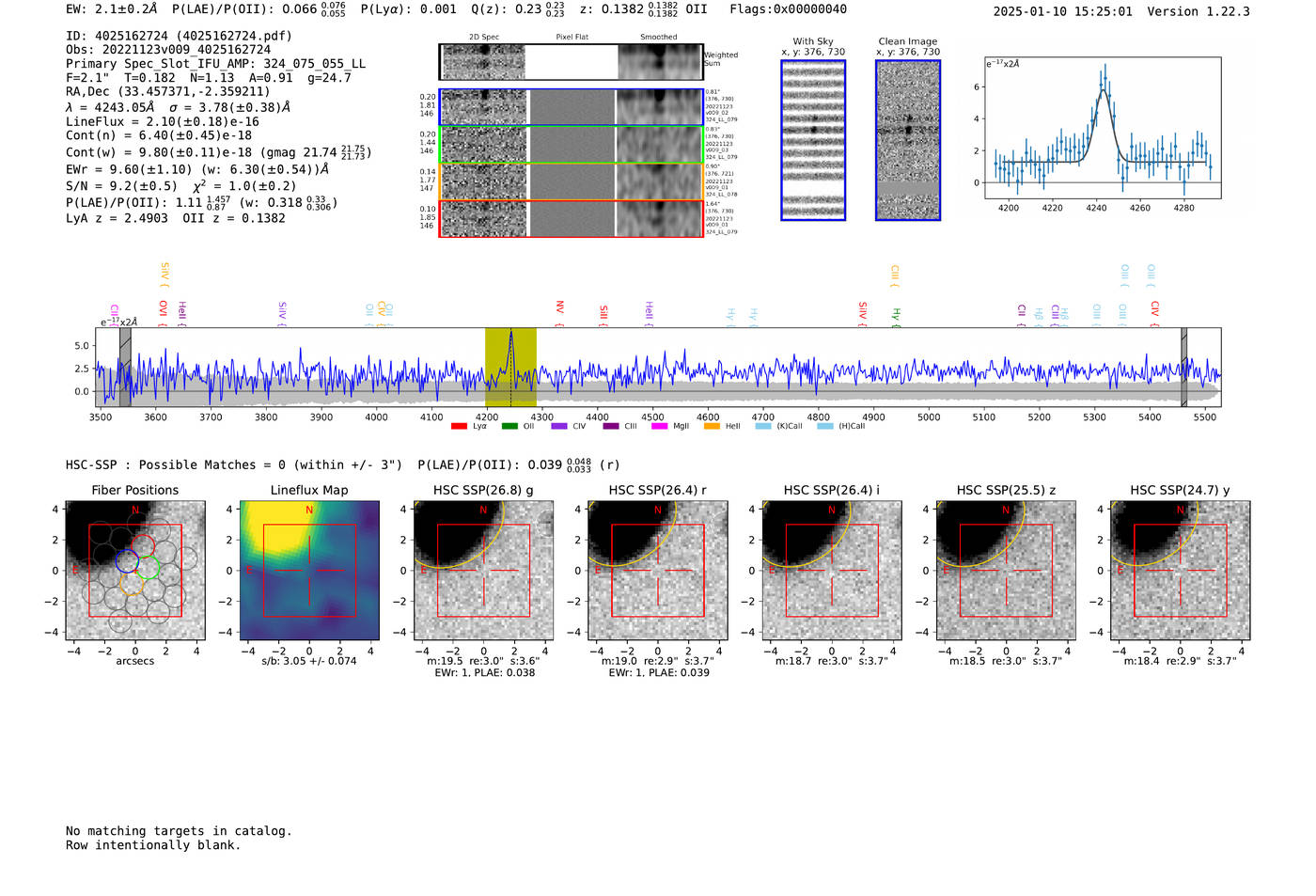1316x896 pixels.
Task: Click the orange HeII legend swatch
Action: 712,427
